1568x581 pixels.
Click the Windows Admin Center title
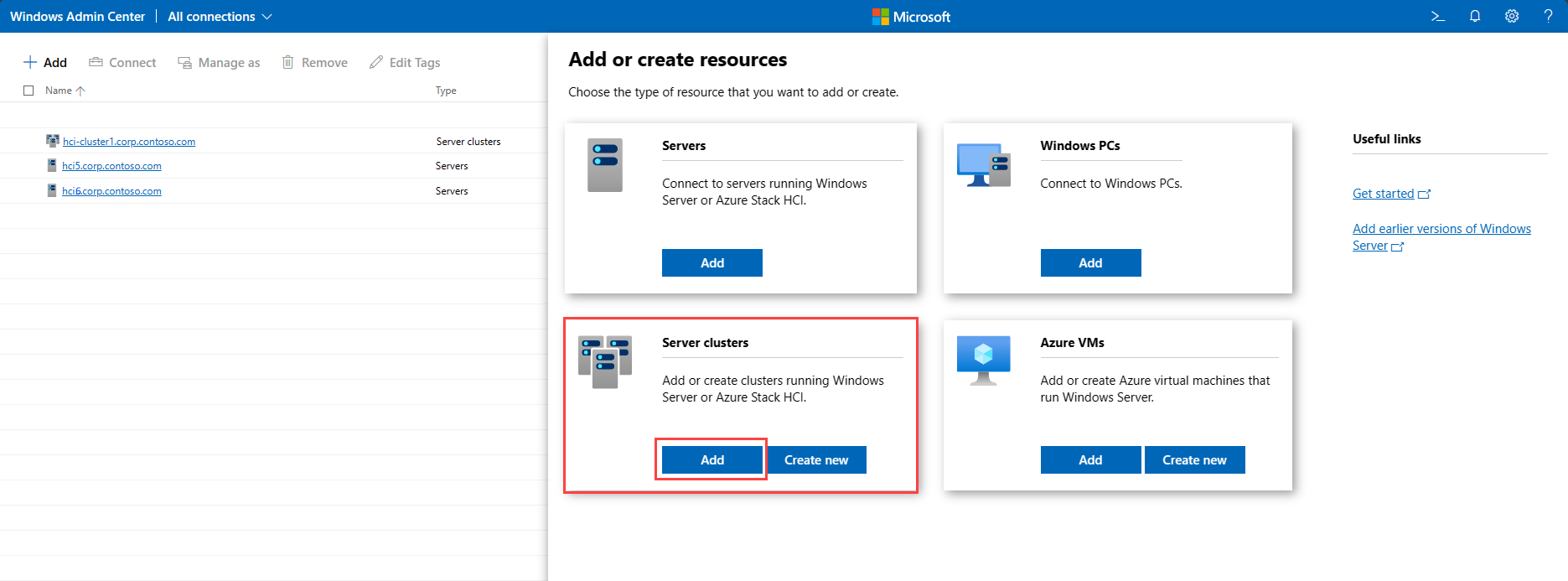point(77,17)
